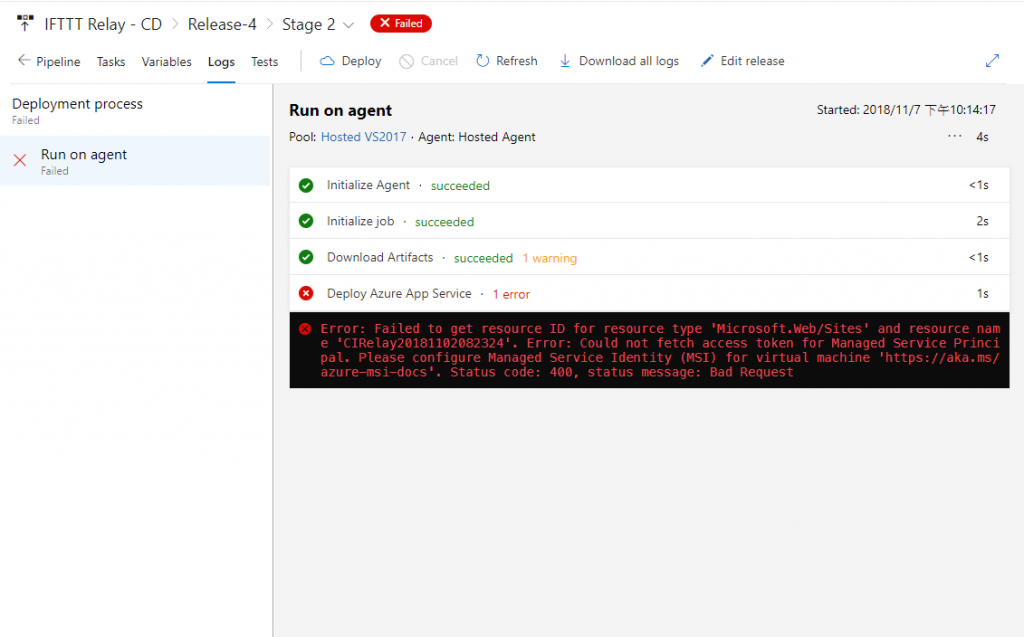The height and width of the screenshot is (637, 1024).
Task: Go back using the Pipeline arrow icon
Action: (24, 61)
